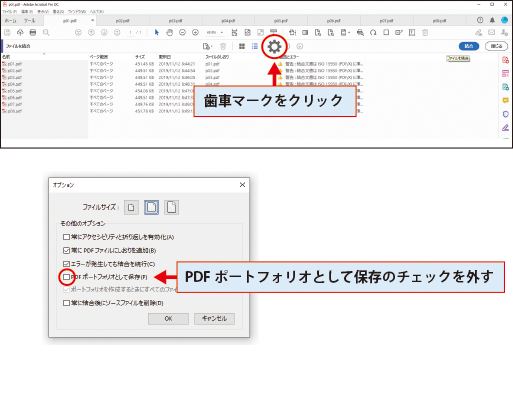Click the fit page scrolling icon
The width and height of the screenshot is (513, 394).
click(234, 33)
